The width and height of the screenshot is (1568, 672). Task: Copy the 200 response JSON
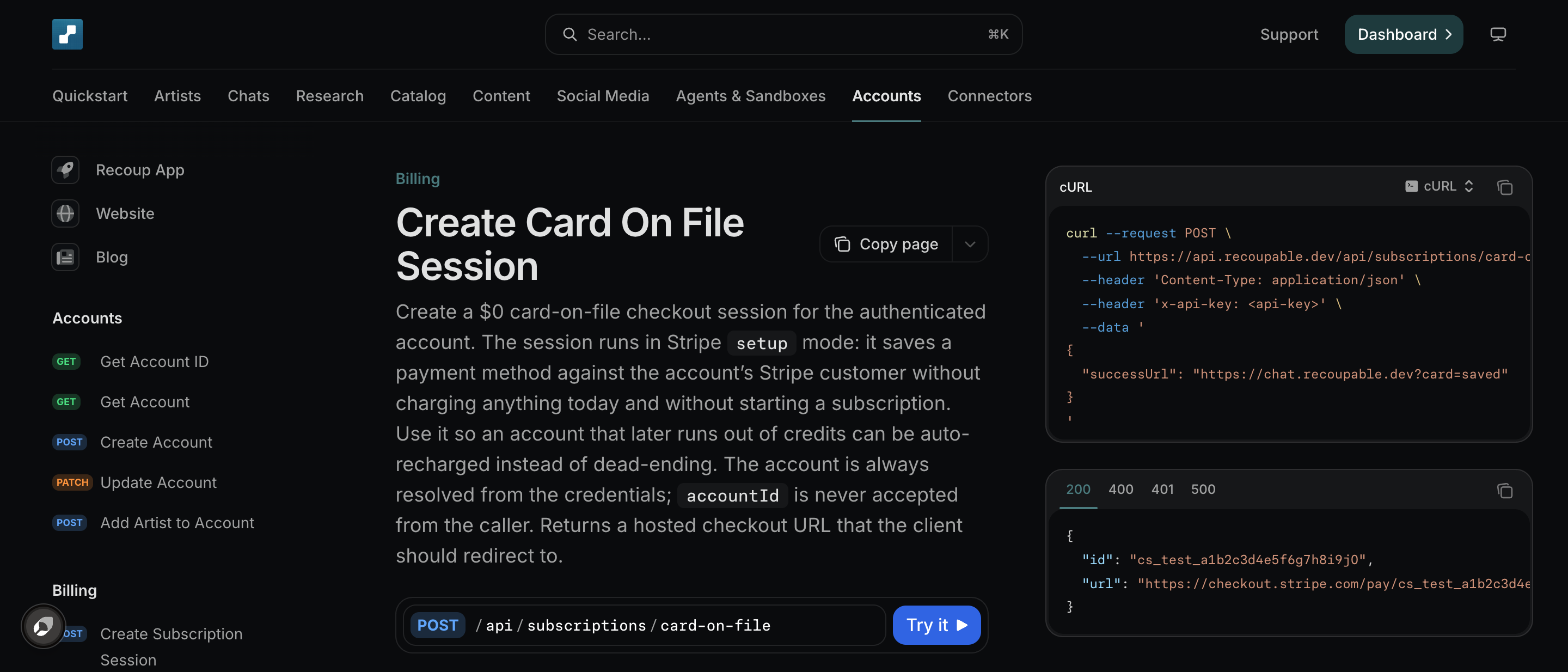click(x=1504, y=490)
